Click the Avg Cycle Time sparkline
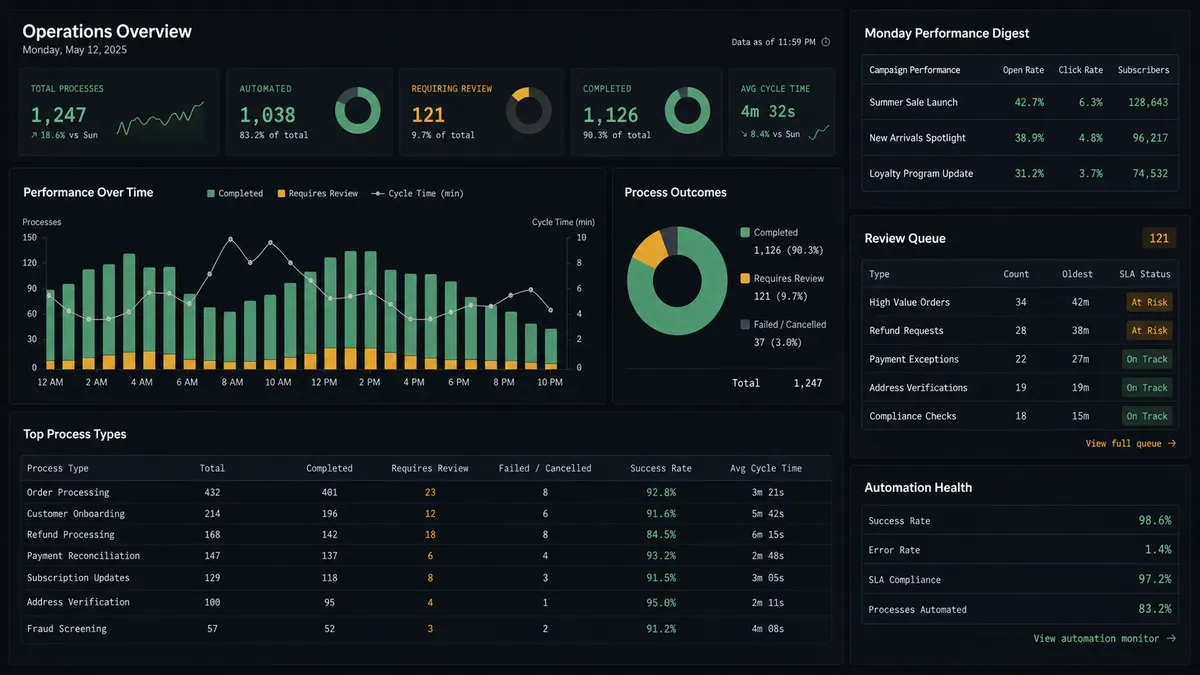The image size is (1200, 675). pos(819,132)
